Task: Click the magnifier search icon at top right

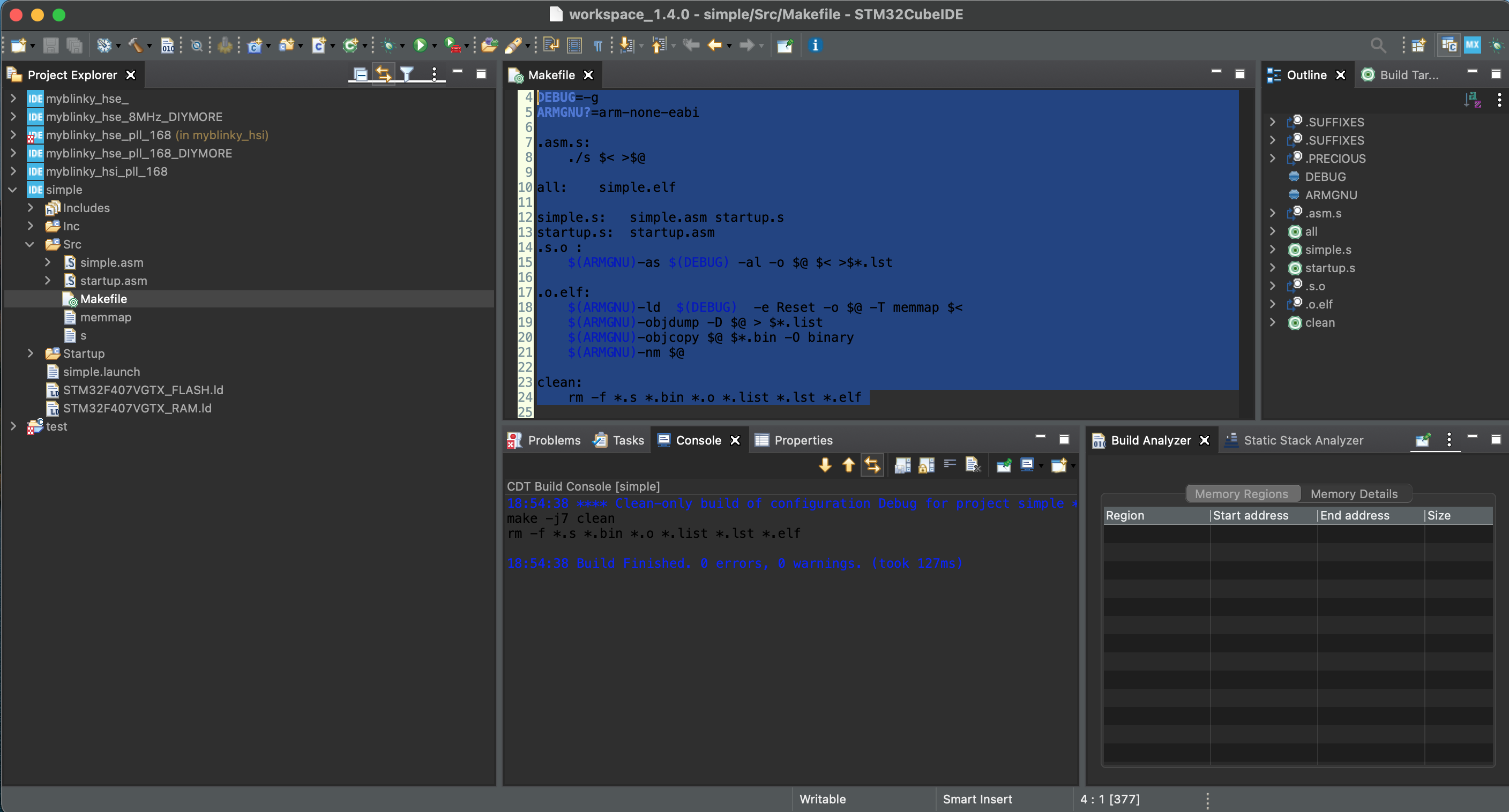Action: [x=1378, y=45]
